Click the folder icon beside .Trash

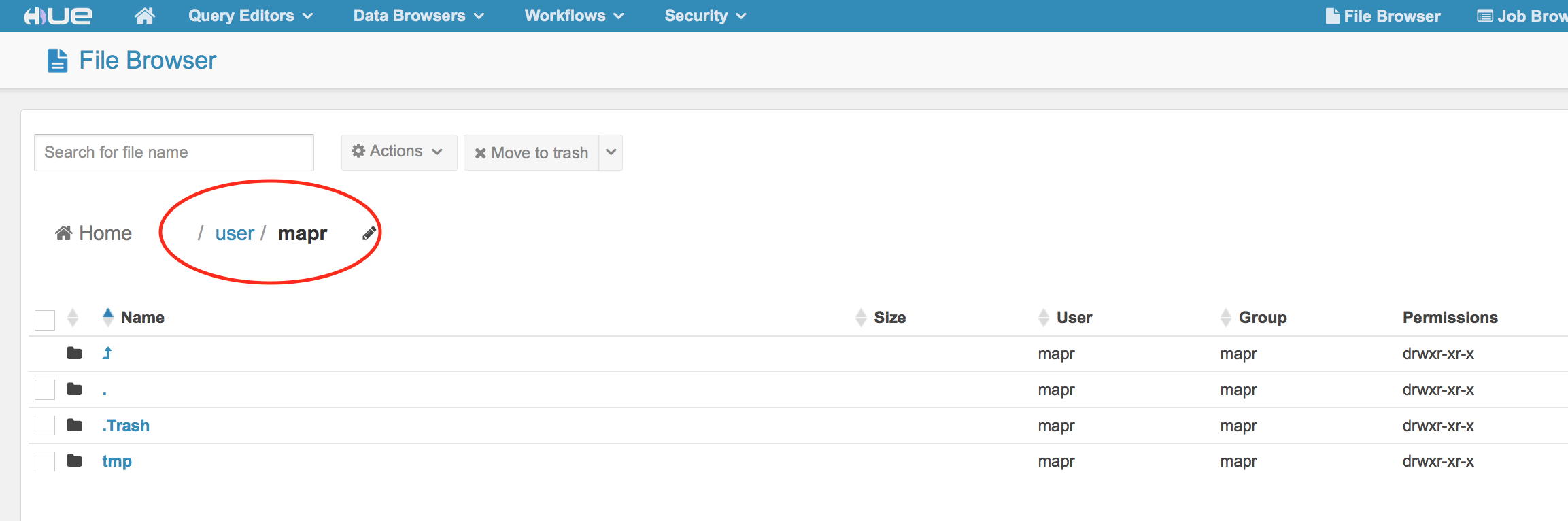[74, 426]
